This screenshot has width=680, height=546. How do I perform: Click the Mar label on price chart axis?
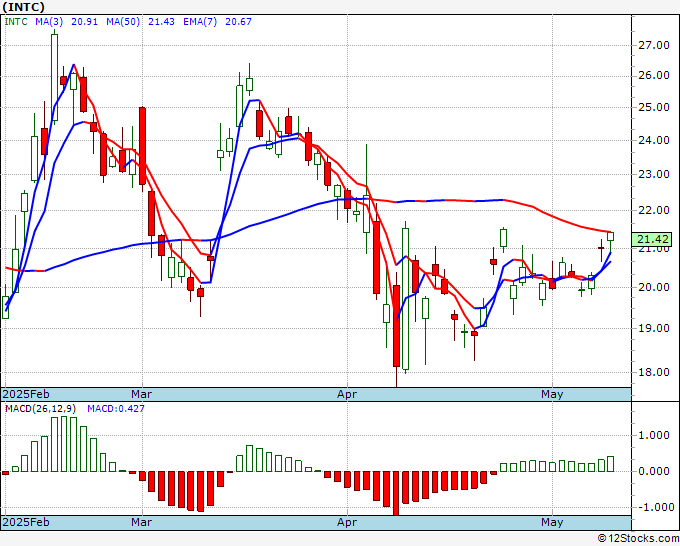pos(141,394)
